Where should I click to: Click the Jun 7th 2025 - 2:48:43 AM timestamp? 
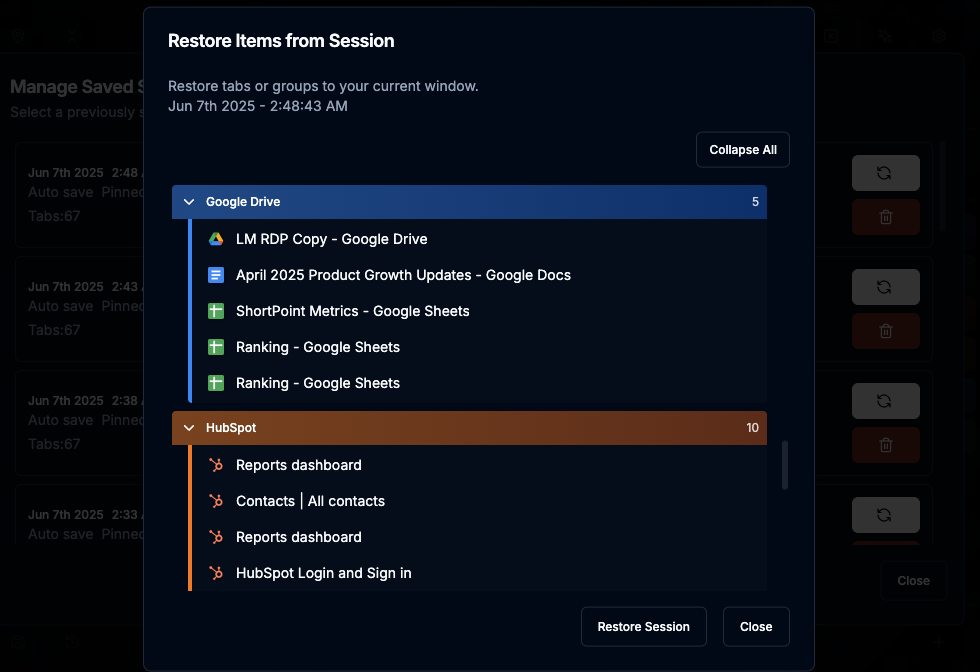click(258, 106)
